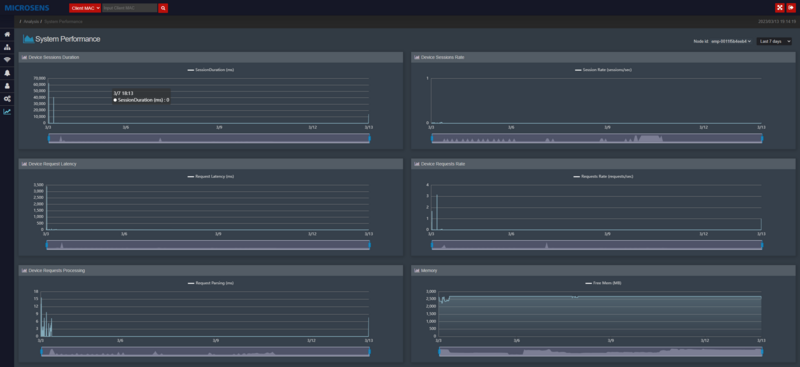
Task: Open the Wi-Fi sidebar icon
Action: tap(7, 60)
